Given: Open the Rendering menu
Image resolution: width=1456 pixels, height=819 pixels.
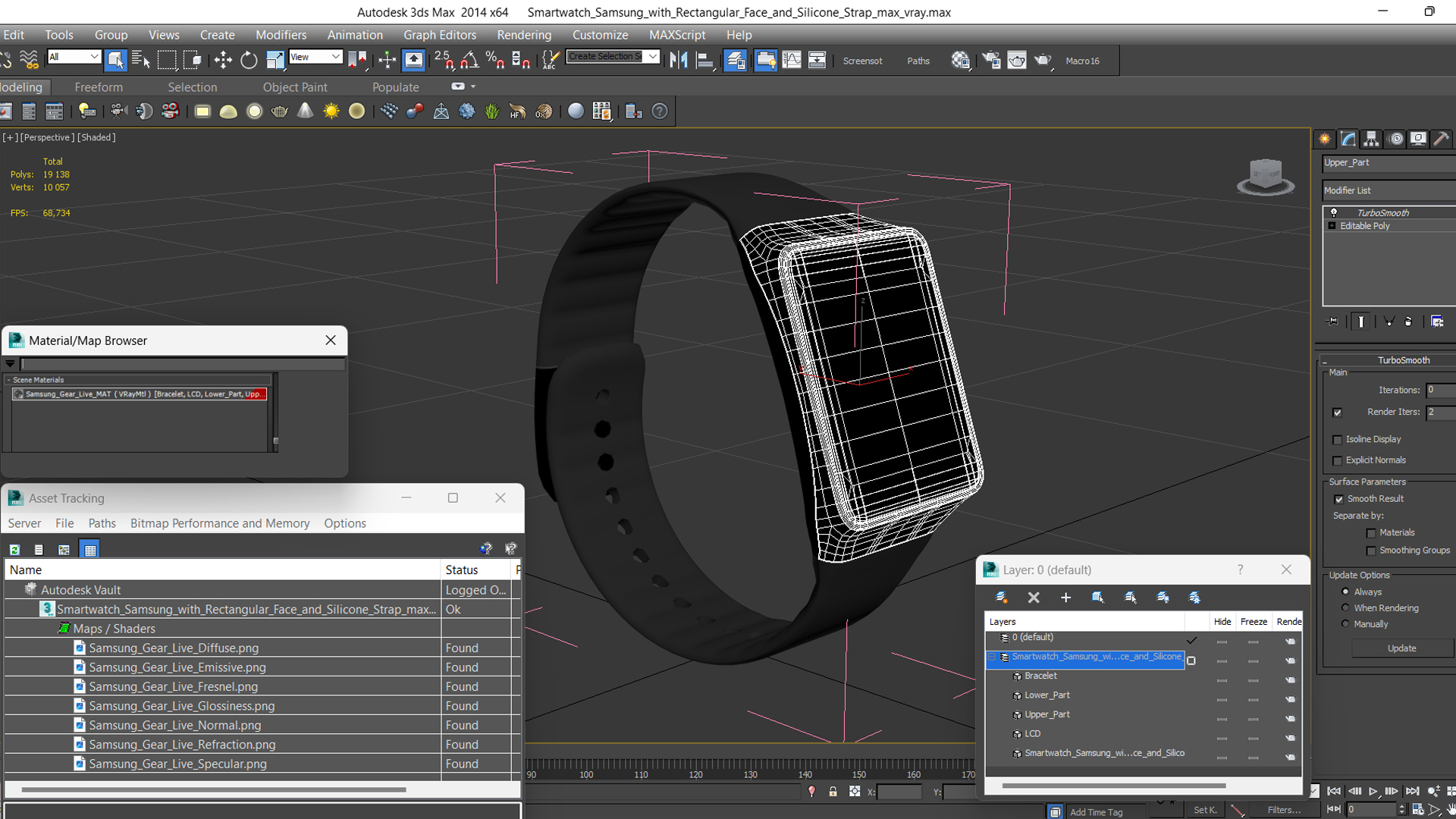Looking at the screenshot, I should 524,35.
